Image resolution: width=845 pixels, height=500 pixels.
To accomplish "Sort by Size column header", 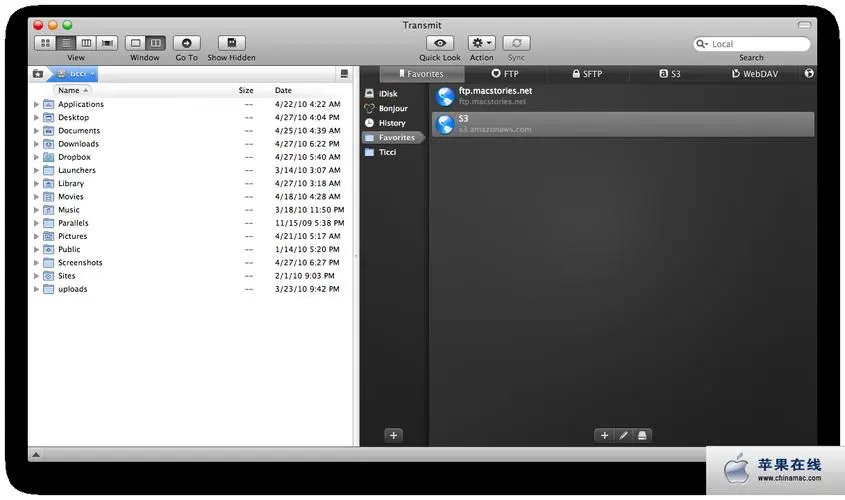I will pyautogui.click(x=246, y=90).
